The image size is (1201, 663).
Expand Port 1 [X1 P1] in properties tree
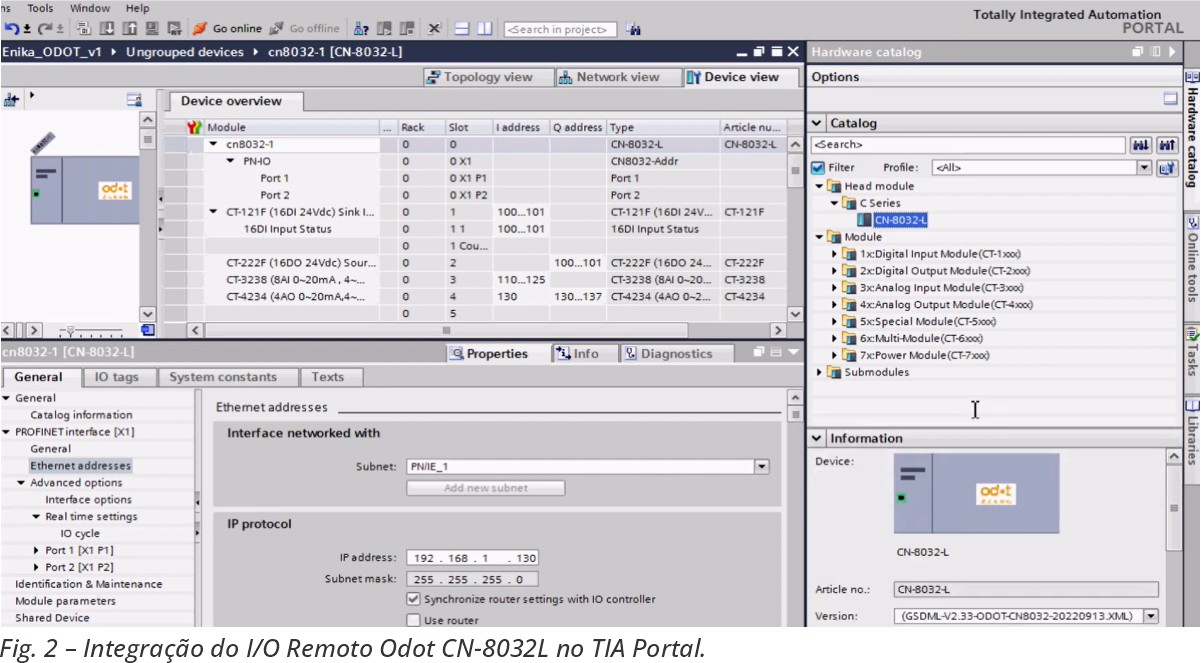(x=36, y=551)
